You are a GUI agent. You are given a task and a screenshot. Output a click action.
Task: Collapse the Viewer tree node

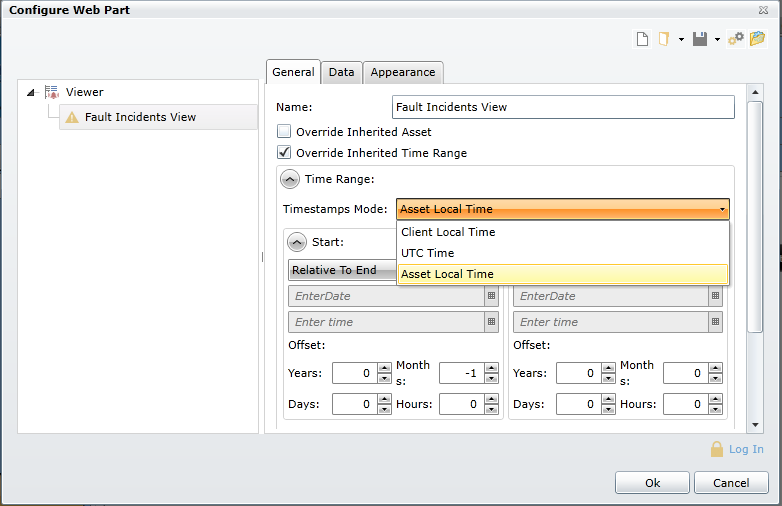[x=31, y=92]
